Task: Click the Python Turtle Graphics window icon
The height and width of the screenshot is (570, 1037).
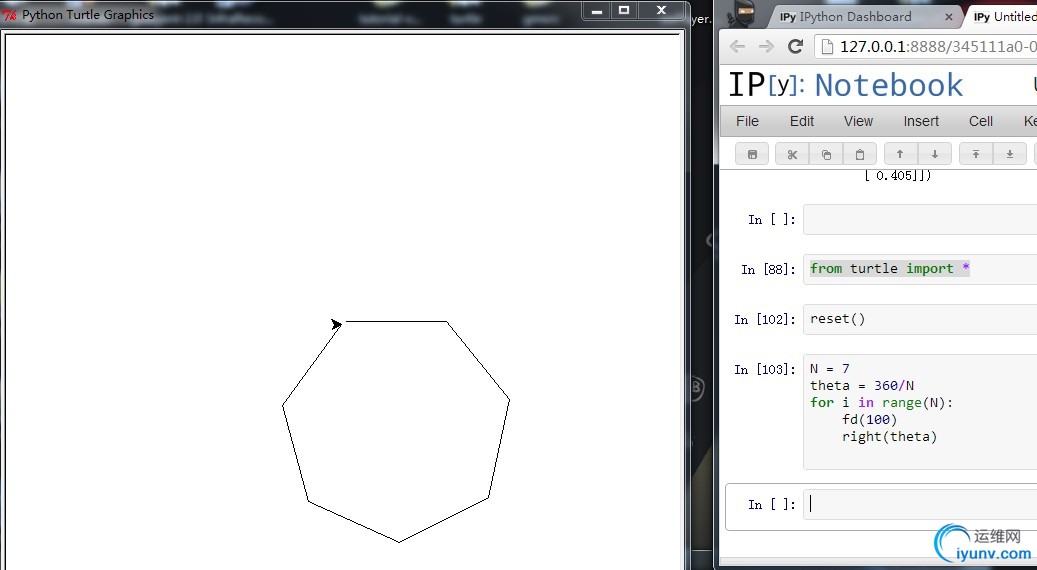Action: 9,15
